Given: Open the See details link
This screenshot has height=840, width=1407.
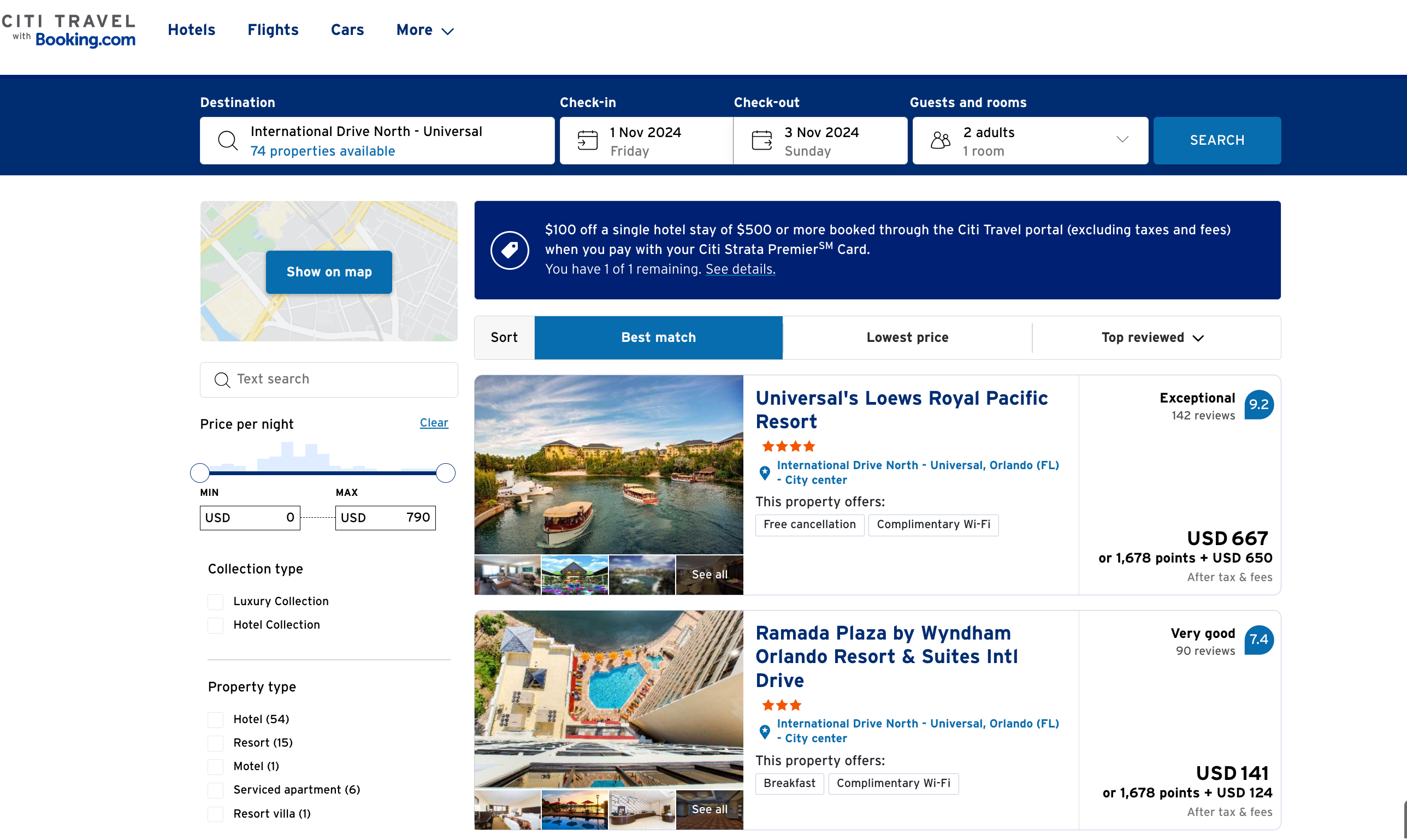Looking at the screenshot, I should [740, 269].
